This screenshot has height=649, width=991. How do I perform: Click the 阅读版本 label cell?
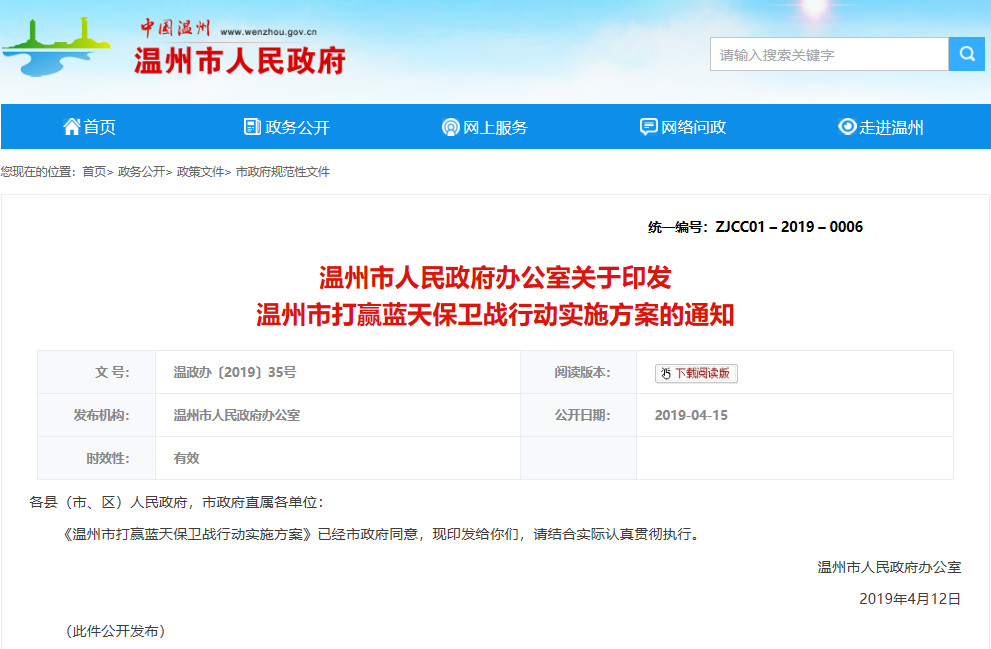click(578, 372)
